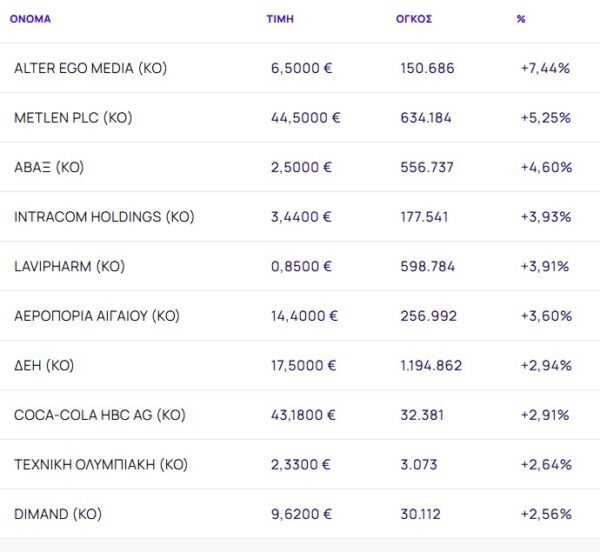
Task: Click the ΟΓΚΟΣ column header
Action: [414, 19]
